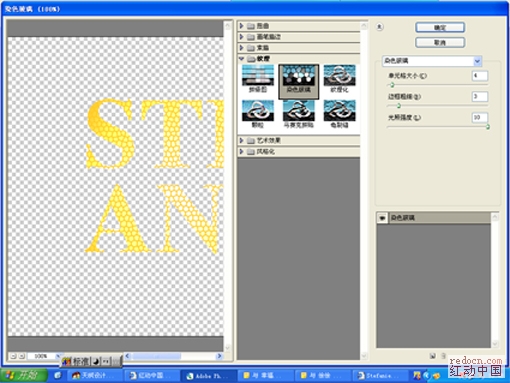The image size is (510, 383).
Task: Adjust the 光照强度 light intensity slider
Action: [x=488, y=127]
